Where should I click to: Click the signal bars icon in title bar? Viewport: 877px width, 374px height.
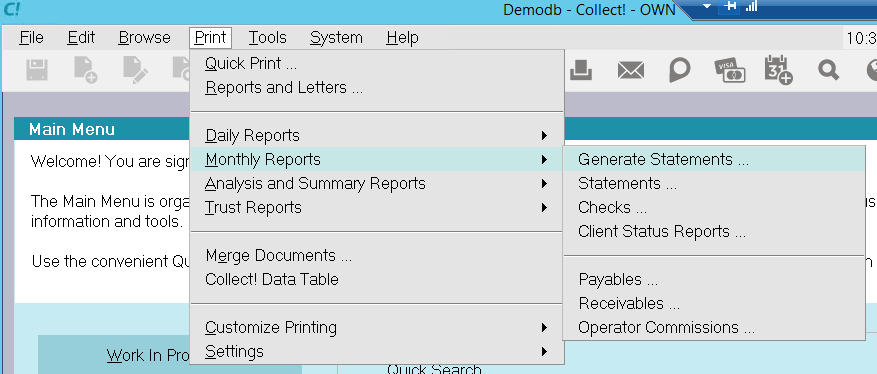click(x=751, y=6)
